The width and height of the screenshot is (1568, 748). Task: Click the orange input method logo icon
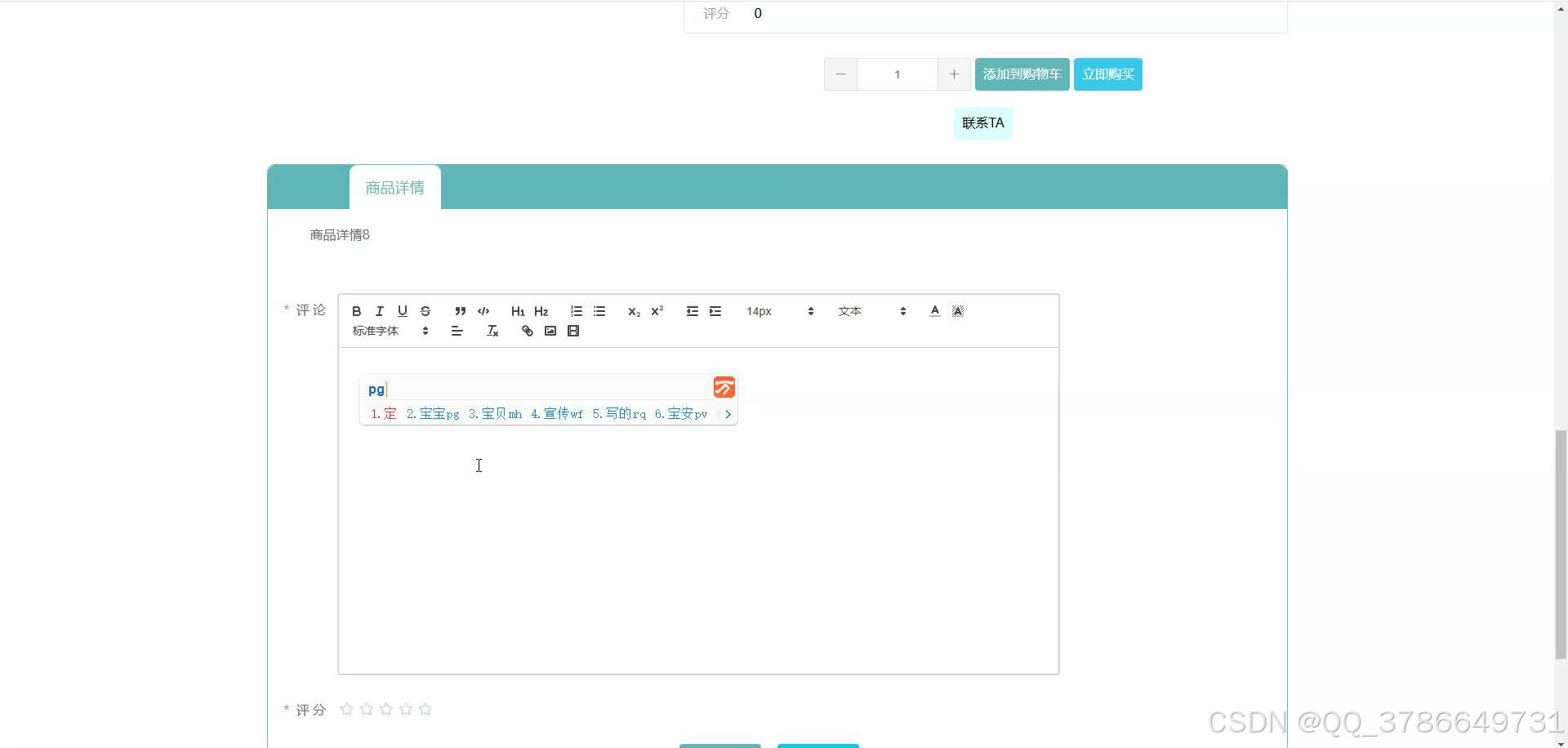coord(724,387)
